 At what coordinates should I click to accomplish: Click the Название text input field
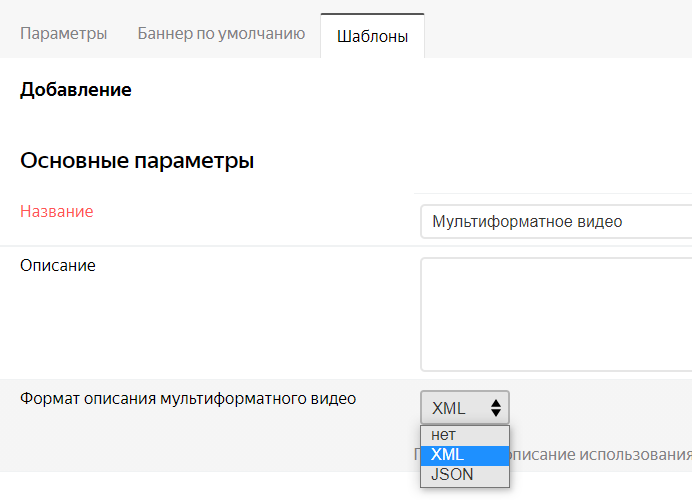[x=556, y=221]
